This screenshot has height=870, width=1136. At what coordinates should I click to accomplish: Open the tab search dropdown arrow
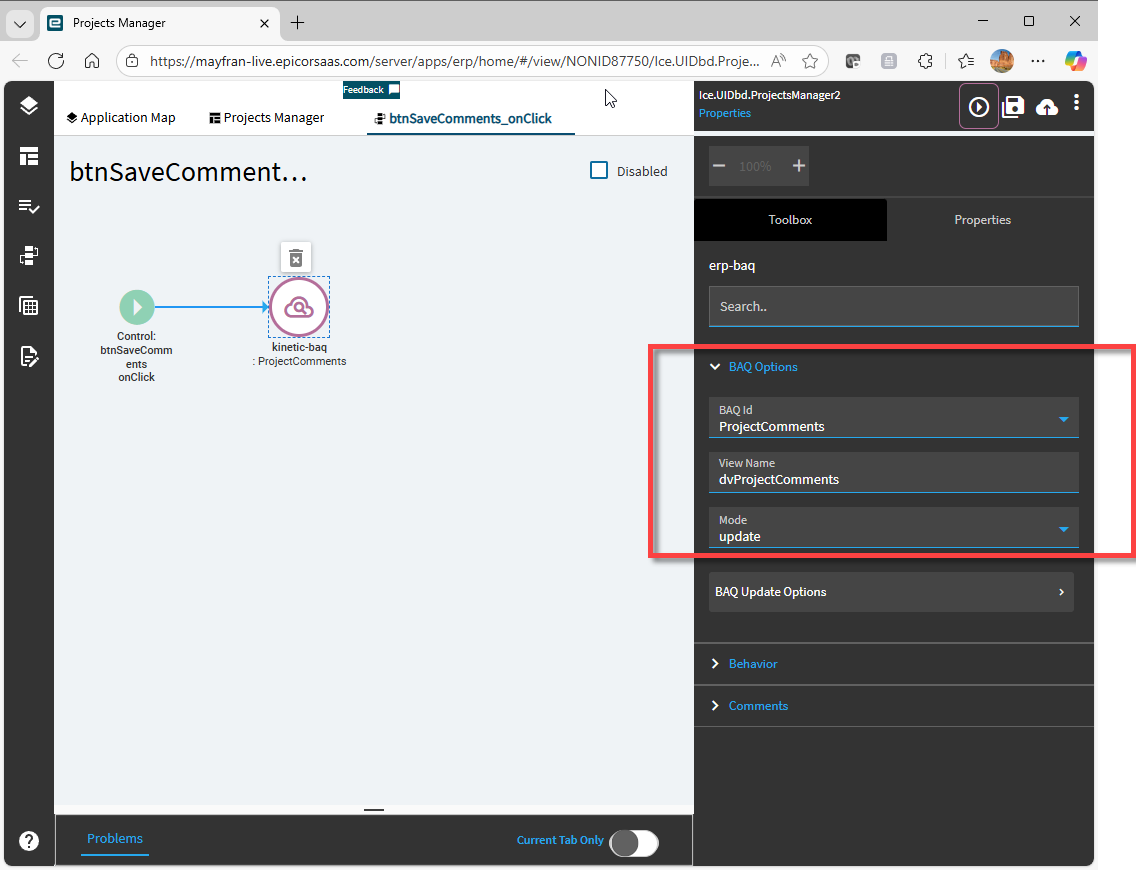pyautogui.click(x=20, y=24)
